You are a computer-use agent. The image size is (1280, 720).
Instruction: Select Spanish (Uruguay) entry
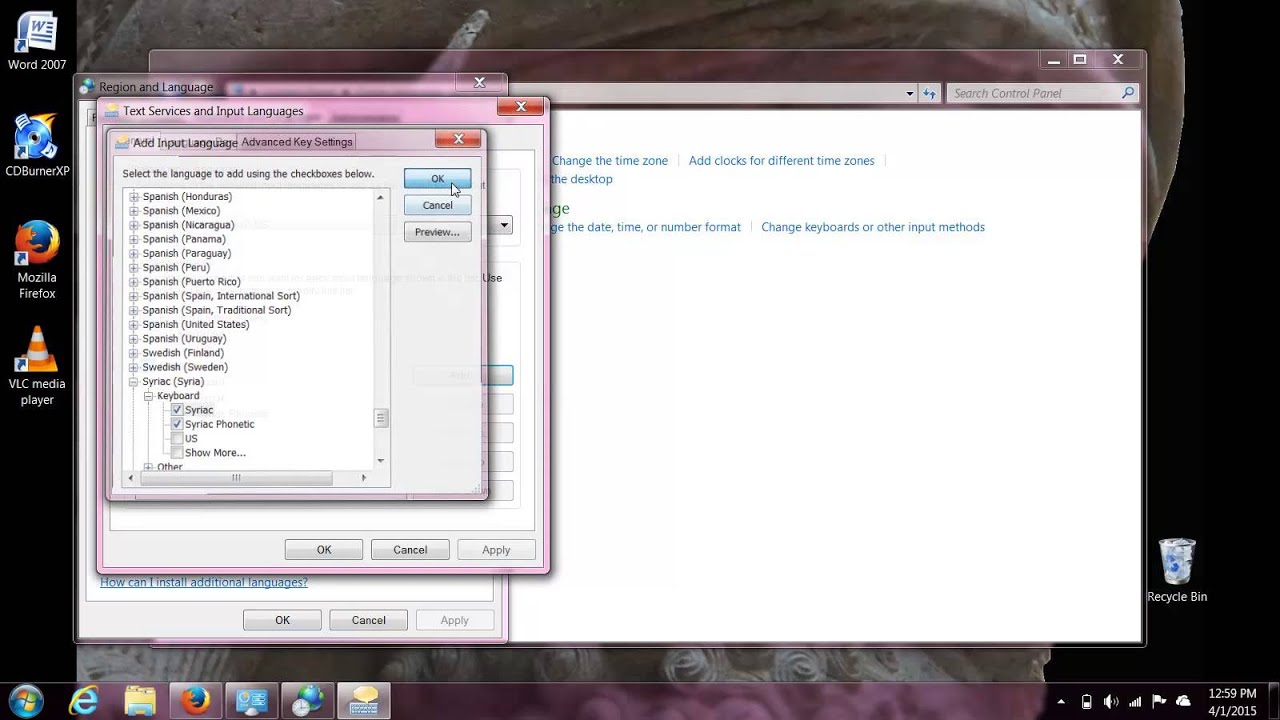[185, 339]
